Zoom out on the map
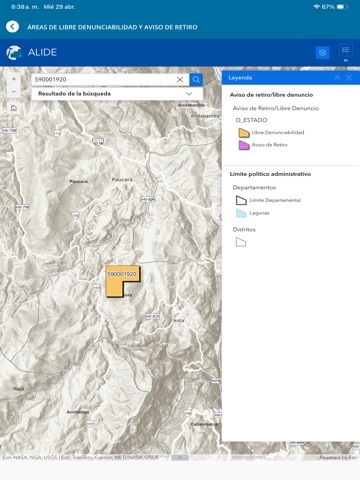This screenshot has width=360, height=480. 14,91
